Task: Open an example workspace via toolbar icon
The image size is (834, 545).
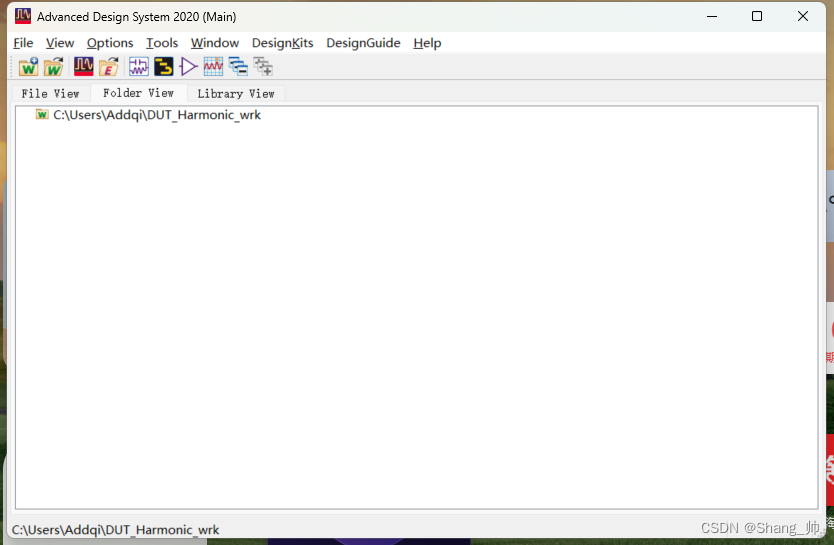Action: click(109, 67)
